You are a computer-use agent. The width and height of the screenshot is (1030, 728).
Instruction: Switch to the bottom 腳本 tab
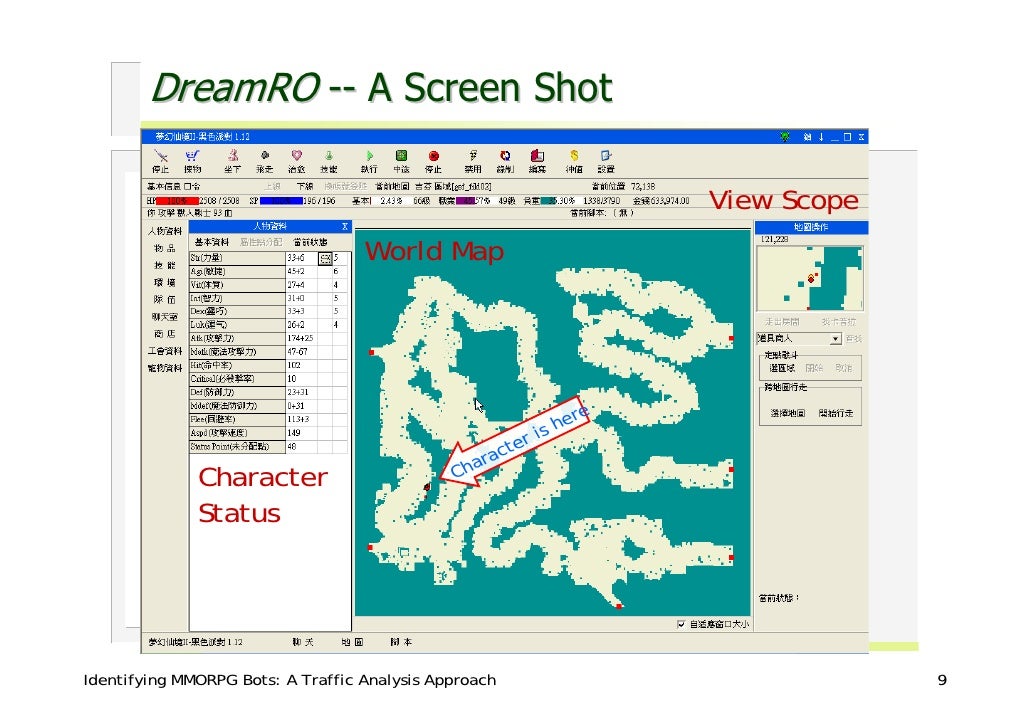[401, 642]
